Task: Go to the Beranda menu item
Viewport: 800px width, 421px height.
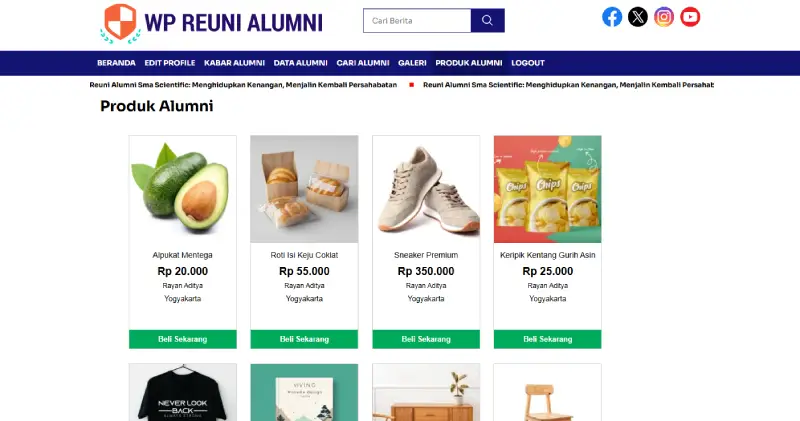Action: pos(116,63)
